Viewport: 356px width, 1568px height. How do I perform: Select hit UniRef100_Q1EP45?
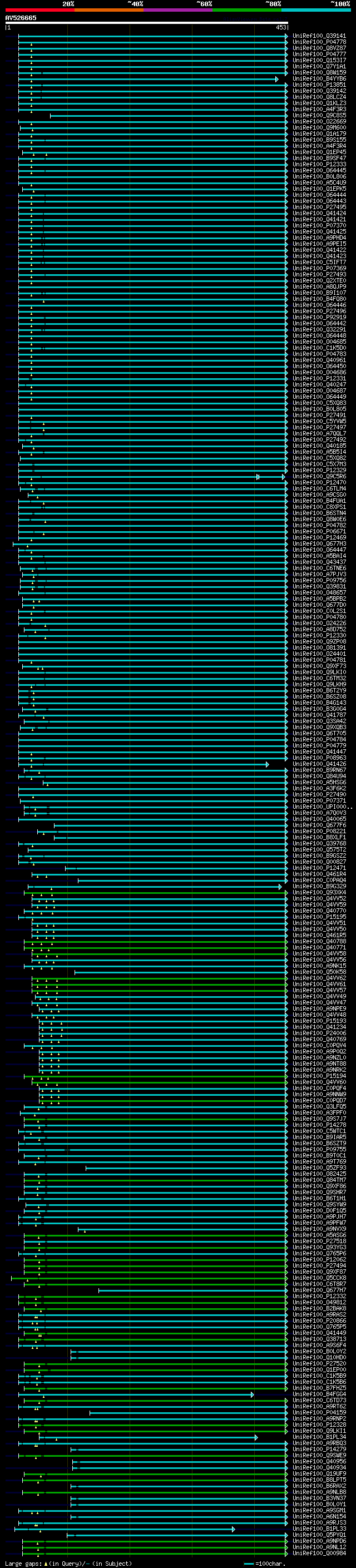click(319, 152)
